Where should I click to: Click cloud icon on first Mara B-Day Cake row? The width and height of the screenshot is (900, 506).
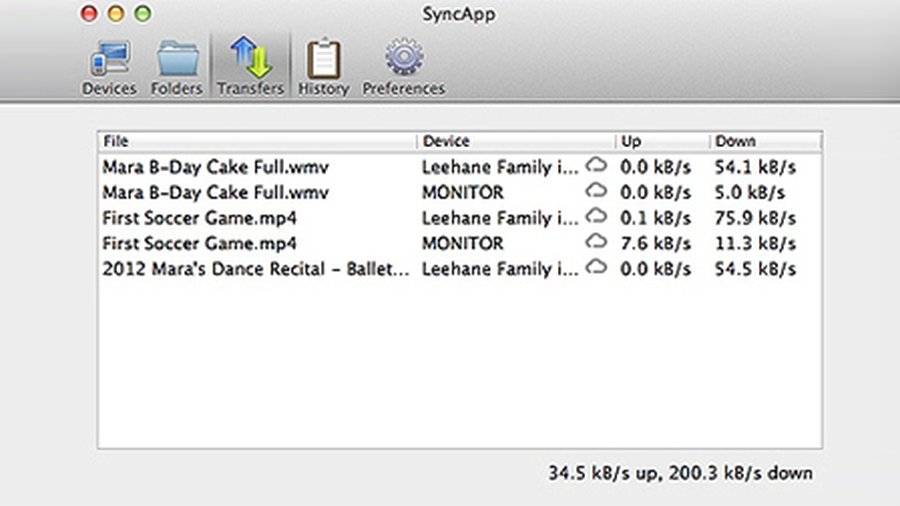click(x=597, y=165)
